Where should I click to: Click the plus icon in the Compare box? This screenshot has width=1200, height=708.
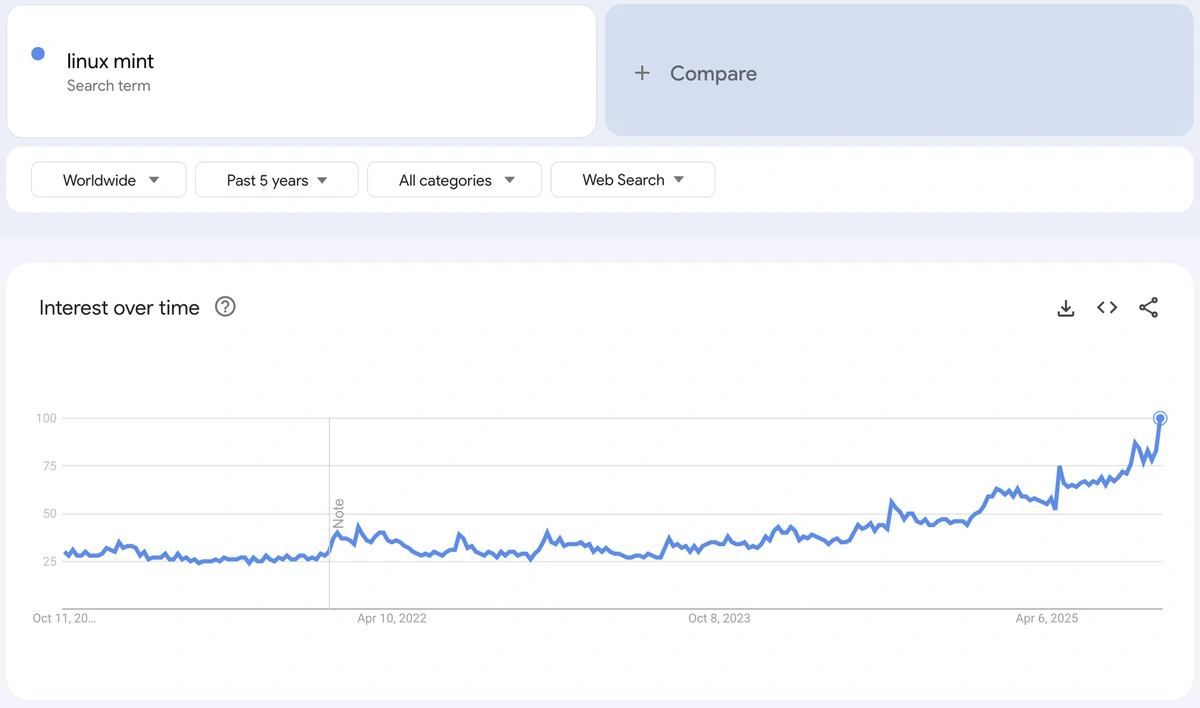[642, 72]
